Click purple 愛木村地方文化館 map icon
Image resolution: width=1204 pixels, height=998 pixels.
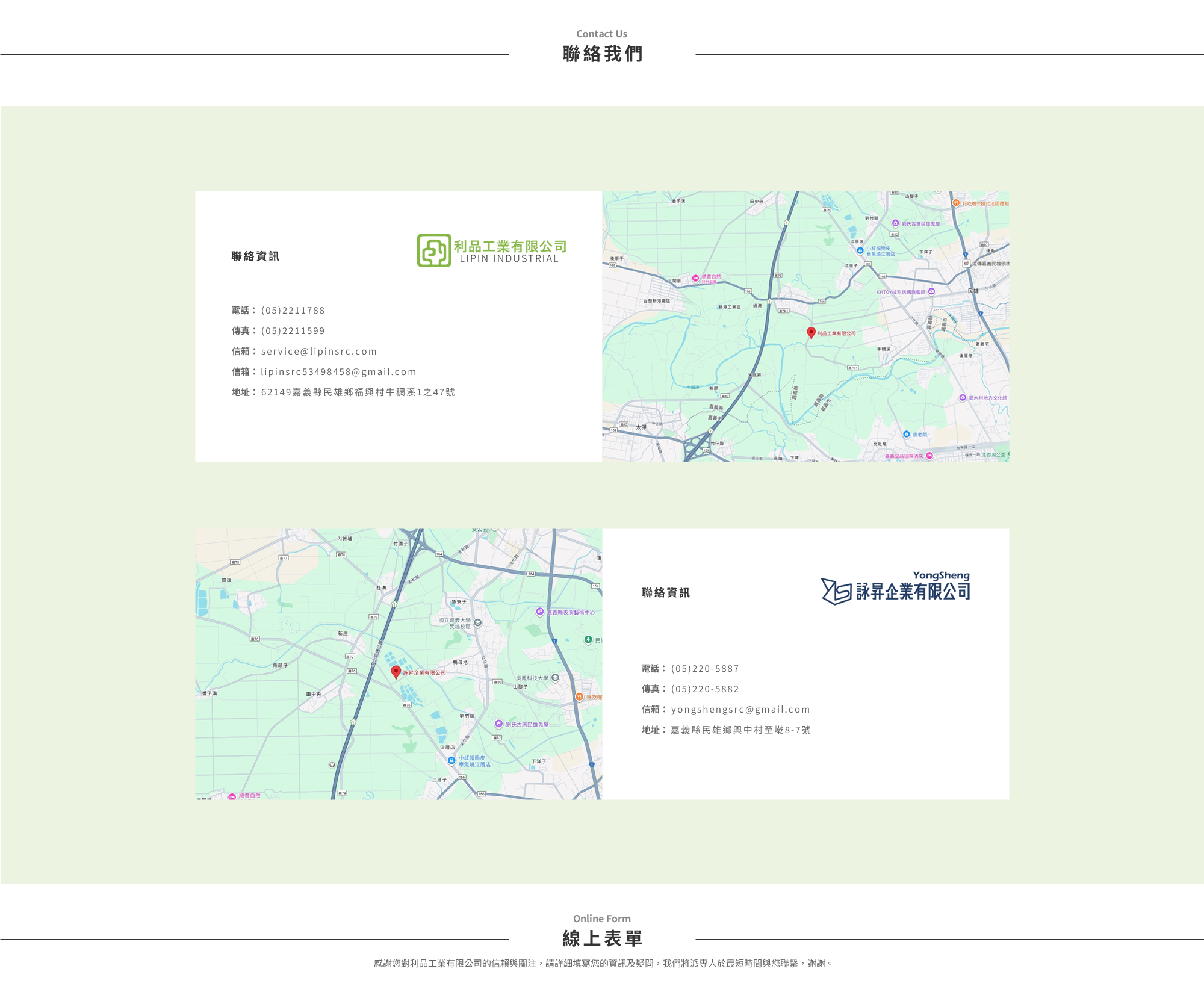point(963,398)
